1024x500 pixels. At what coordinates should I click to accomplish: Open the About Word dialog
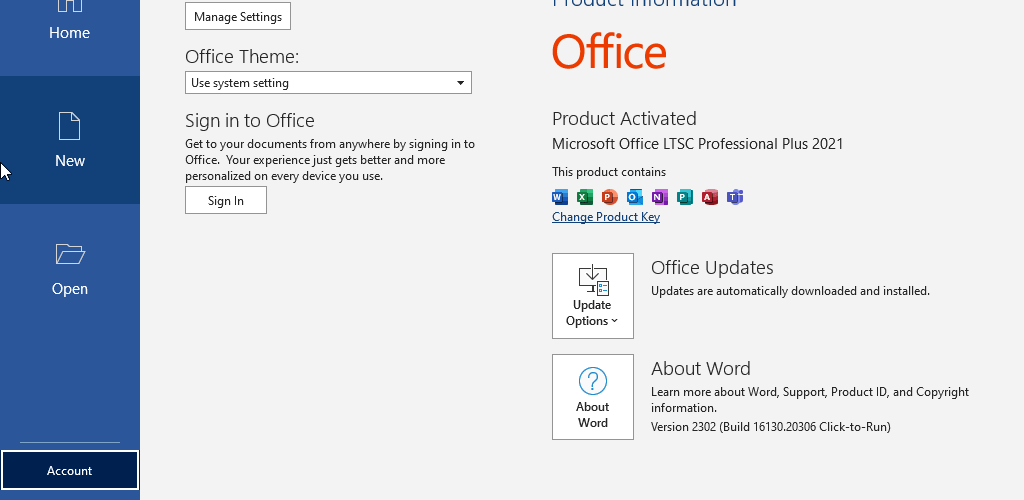(592, 397)
